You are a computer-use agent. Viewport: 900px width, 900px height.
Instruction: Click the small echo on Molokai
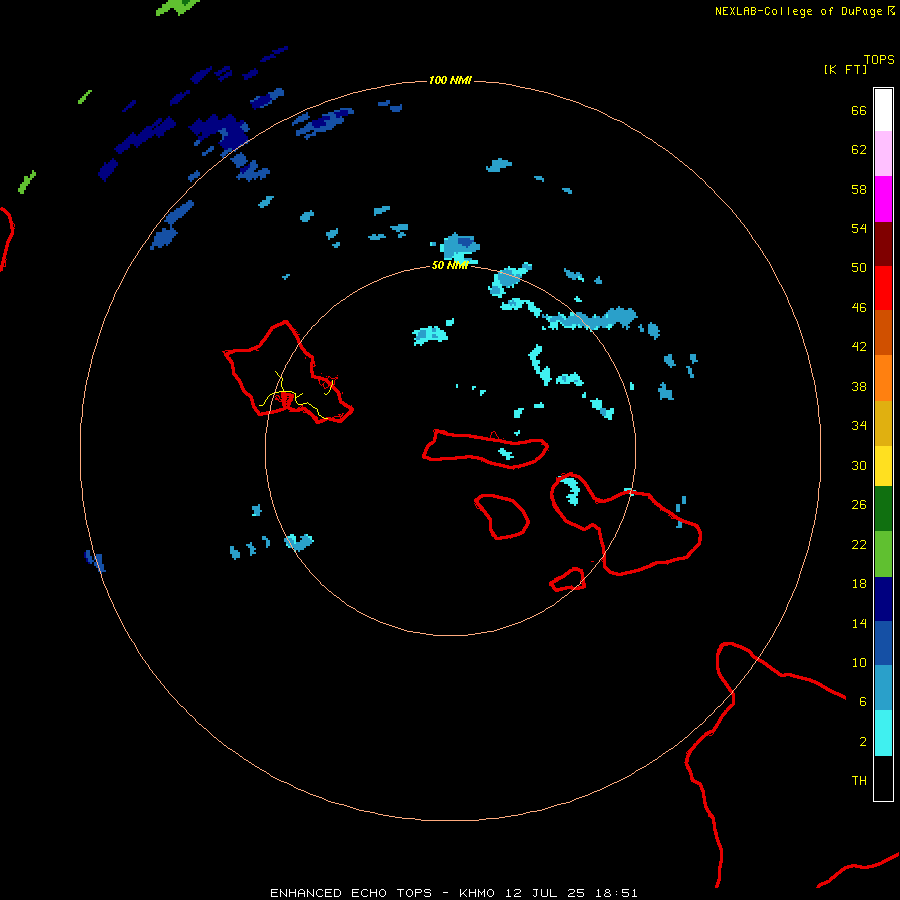pyautogui.click(x=506, y=454)
